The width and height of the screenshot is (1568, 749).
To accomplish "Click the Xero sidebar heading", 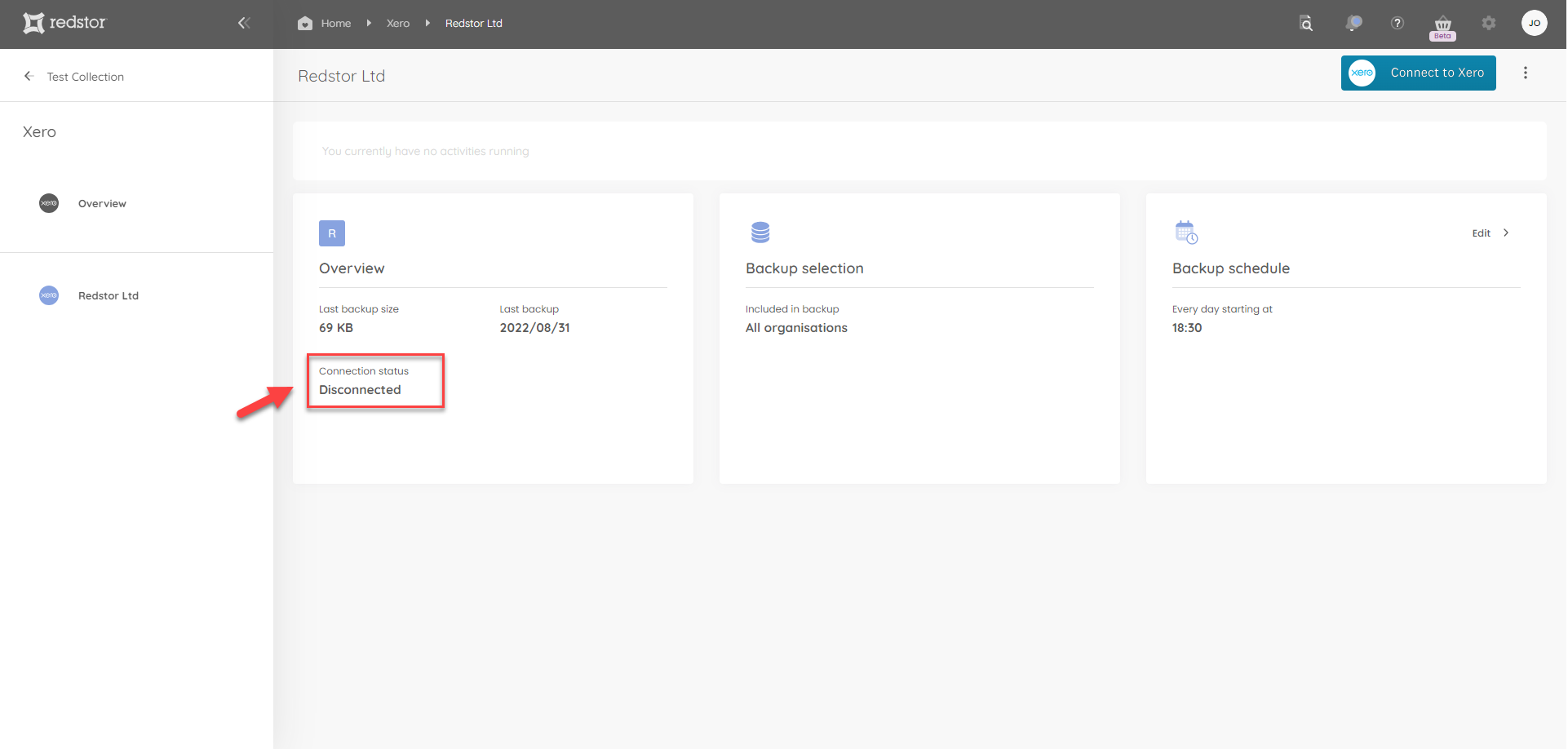I will click(39, 132).
